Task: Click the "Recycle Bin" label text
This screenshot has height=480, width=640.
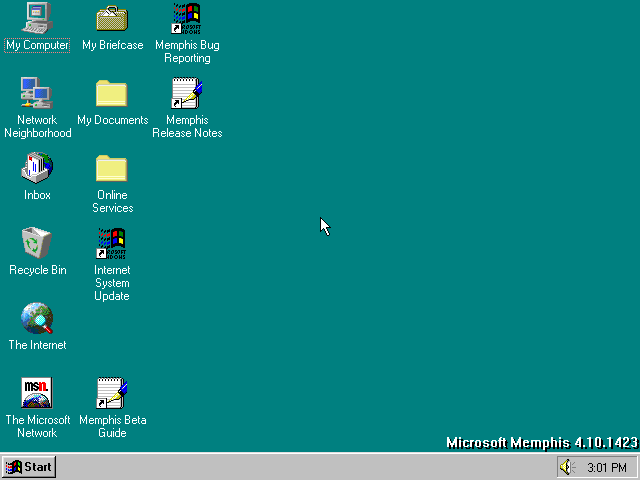Action: [38, 270]
